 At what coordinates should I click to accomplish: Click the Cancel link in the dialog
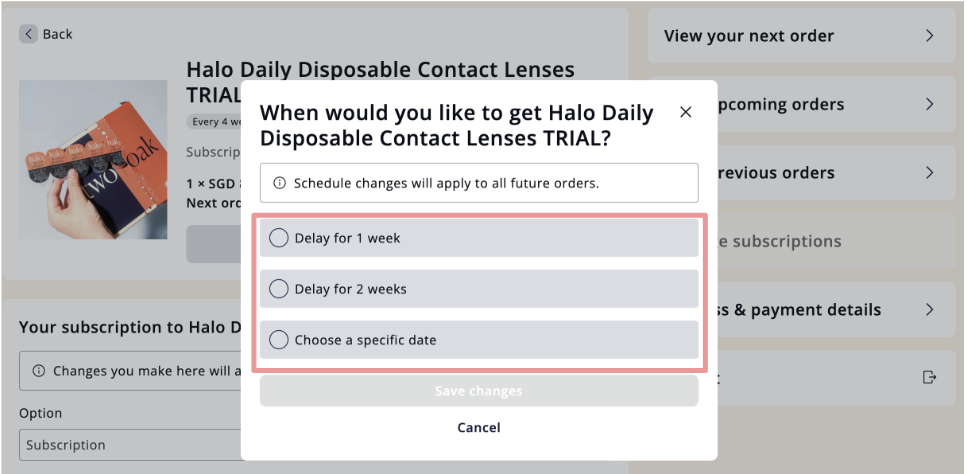479,428
